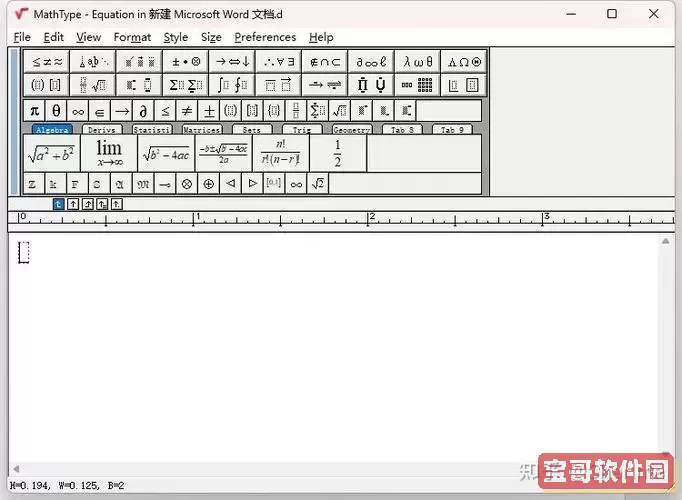
Task: Open the Help menu
Action: pyautogui.click(x=321, y=37)
